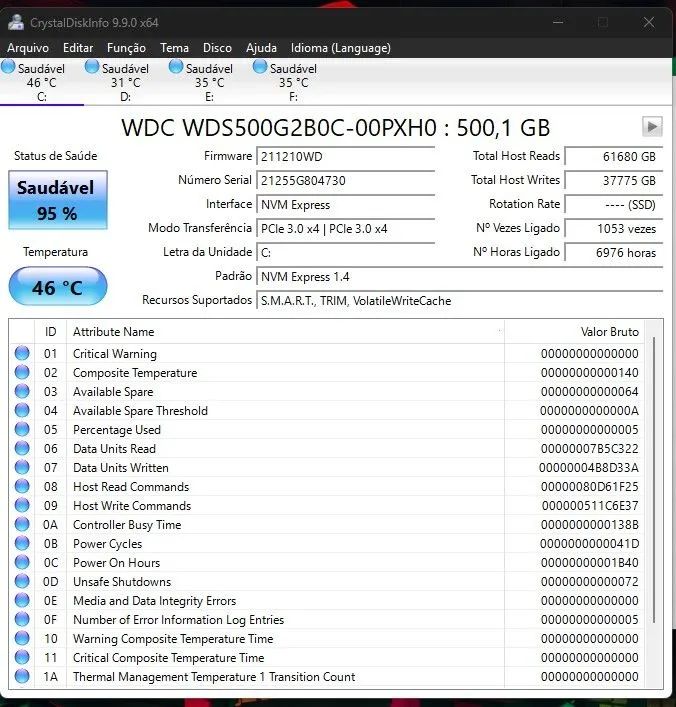Click Total Host Writes value 37775 GB
676x707 pixels.
(x=614, y=181)
